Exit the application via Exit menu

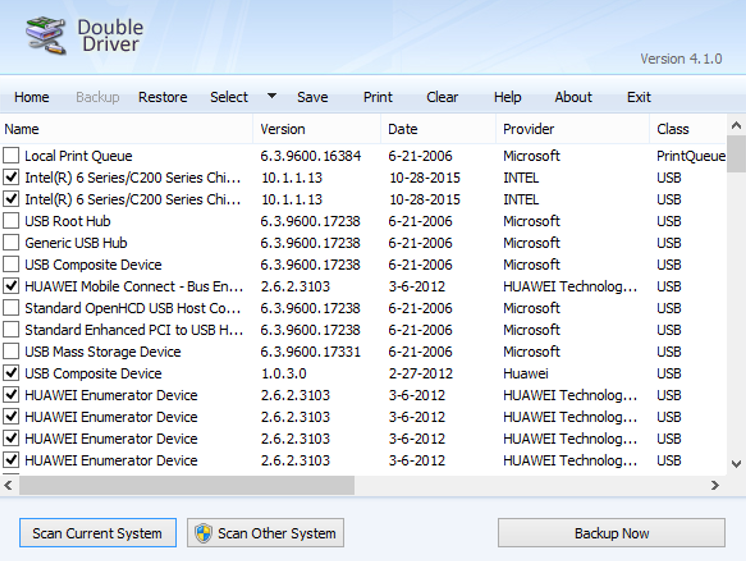coord(638,97)
